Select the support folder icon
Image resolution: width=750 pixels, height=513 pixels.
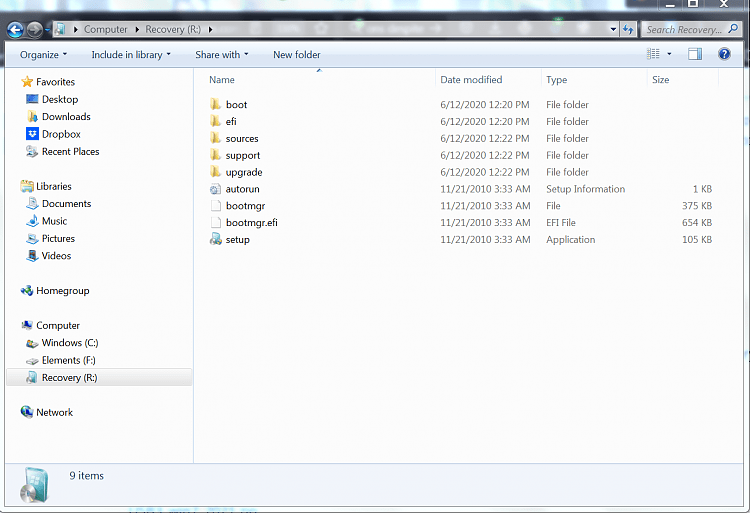tap(215, 155)
